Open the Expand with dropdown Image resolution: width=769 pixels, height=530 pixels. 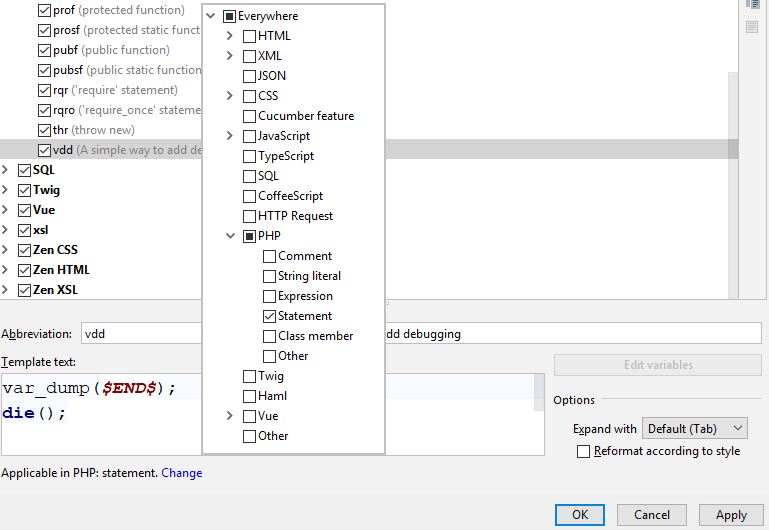pyautogui.click(x=694, y=429)
